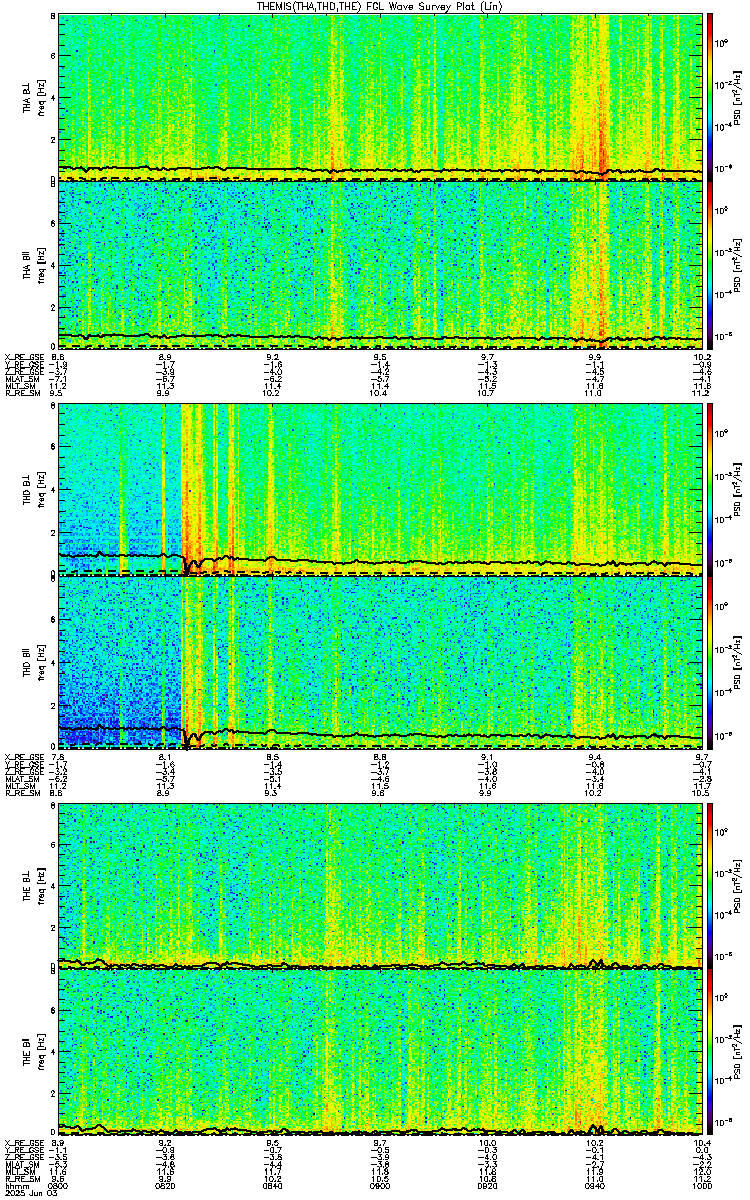
Task: Click the PSD color bar beside THA BII
Action: (710, 265)
